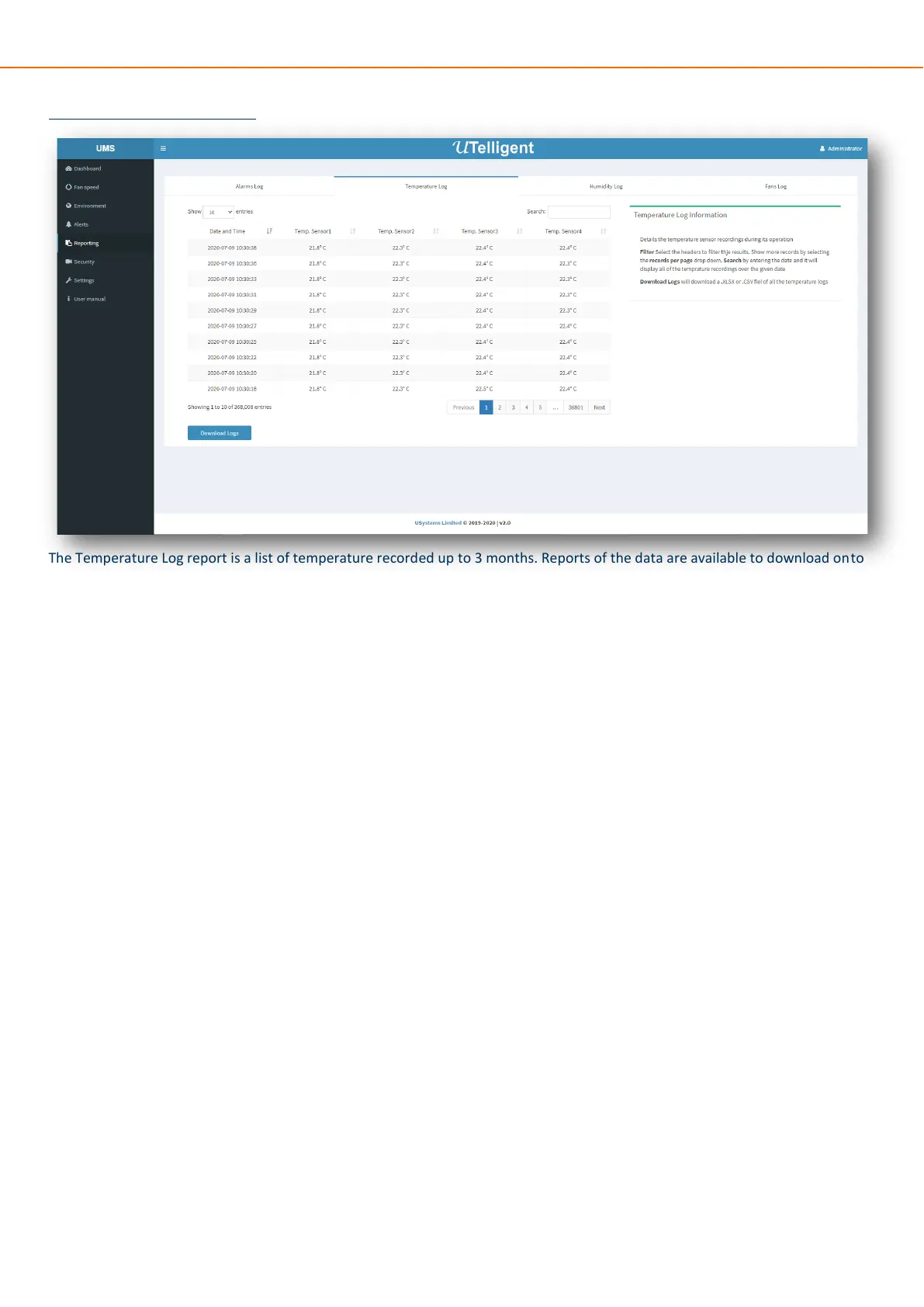Image resolution: width=924 pixels, height=1307 pixels.
Task: Select the row dated 2020-07-09 10:30:36
Action: [399, 263]
